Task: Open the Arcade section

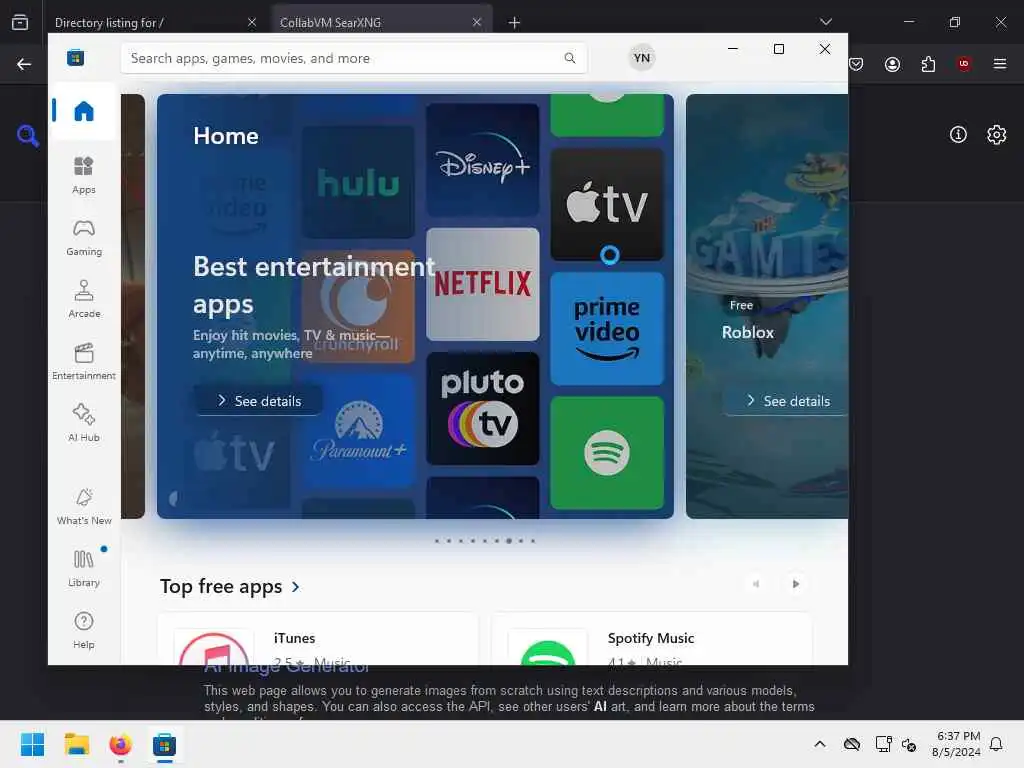Action: pyautogui.click(x=84, y=299)
